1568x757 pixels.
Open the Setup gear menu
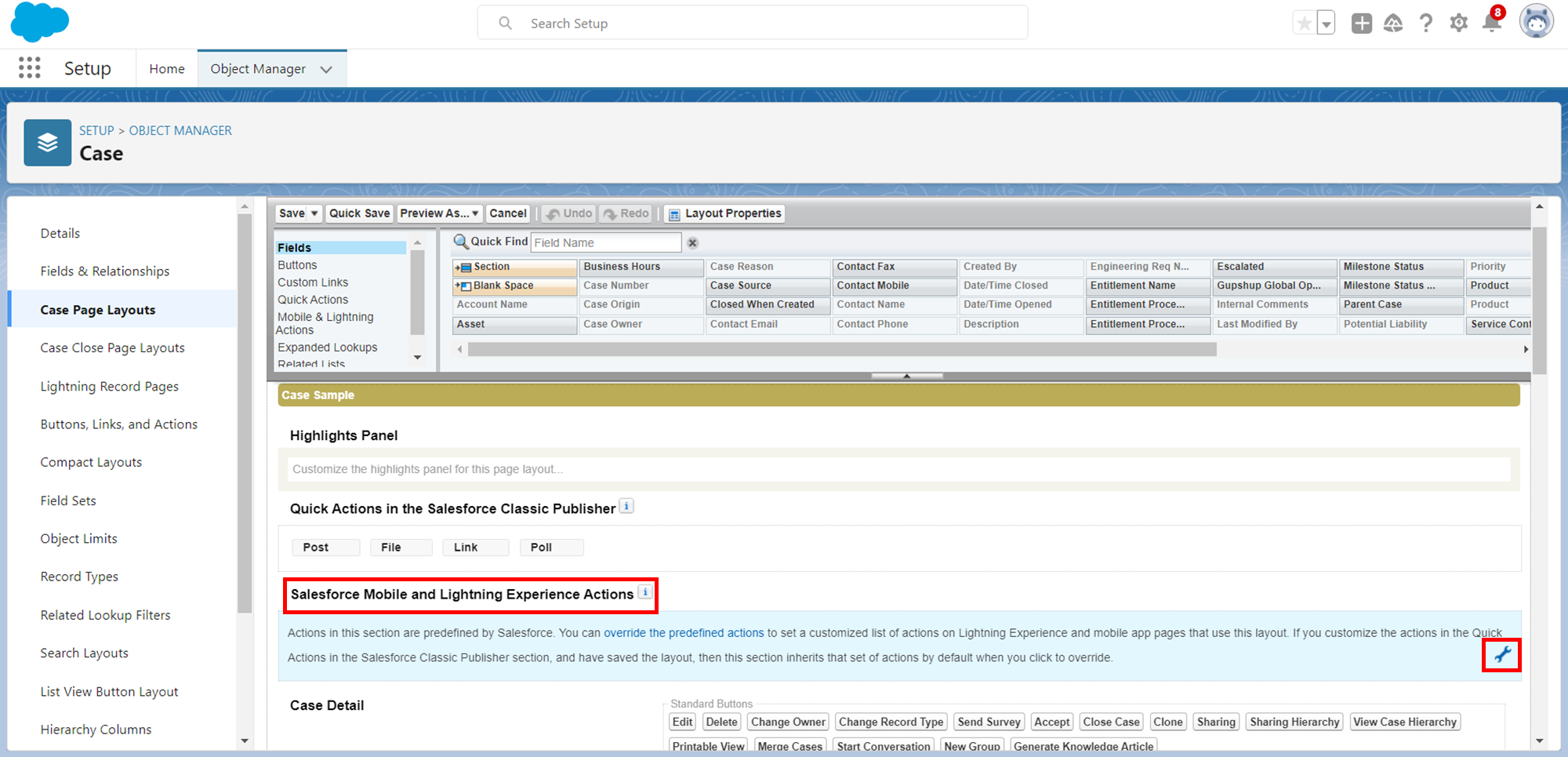click(1459, 24)
